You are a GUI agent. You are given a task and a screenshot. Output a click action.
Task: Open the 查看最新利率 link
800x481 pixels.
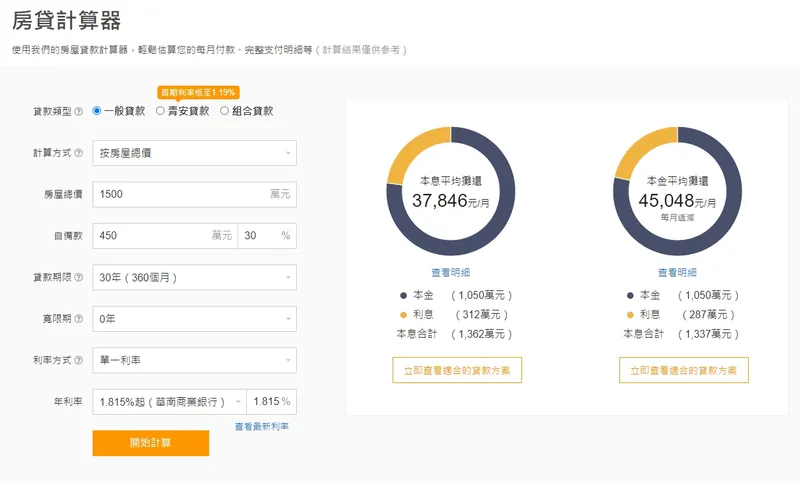tap(262, 427)
